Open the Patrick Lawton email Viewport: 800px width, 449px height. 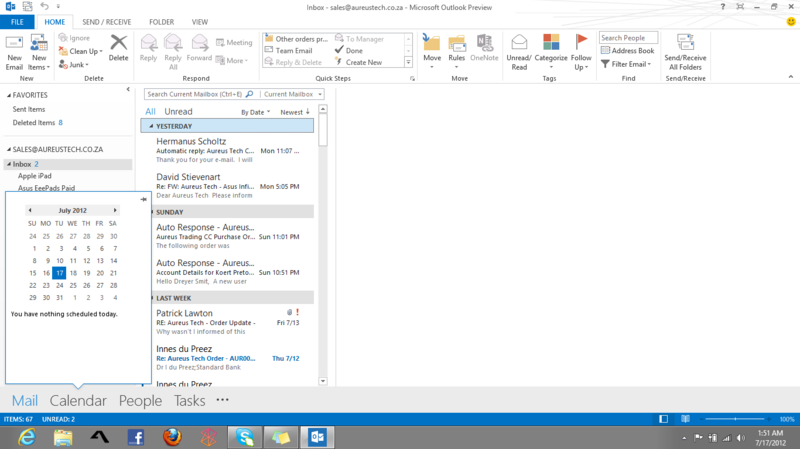click(227, 322)
